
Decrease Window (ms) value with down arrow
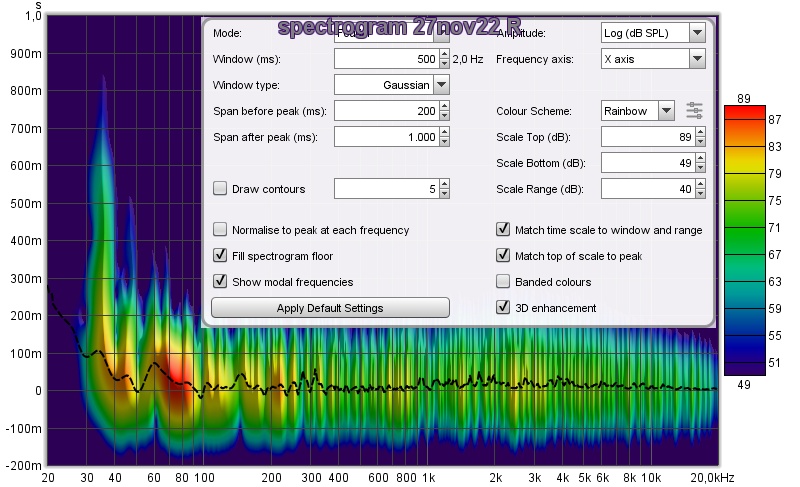(x=444, y=64)
